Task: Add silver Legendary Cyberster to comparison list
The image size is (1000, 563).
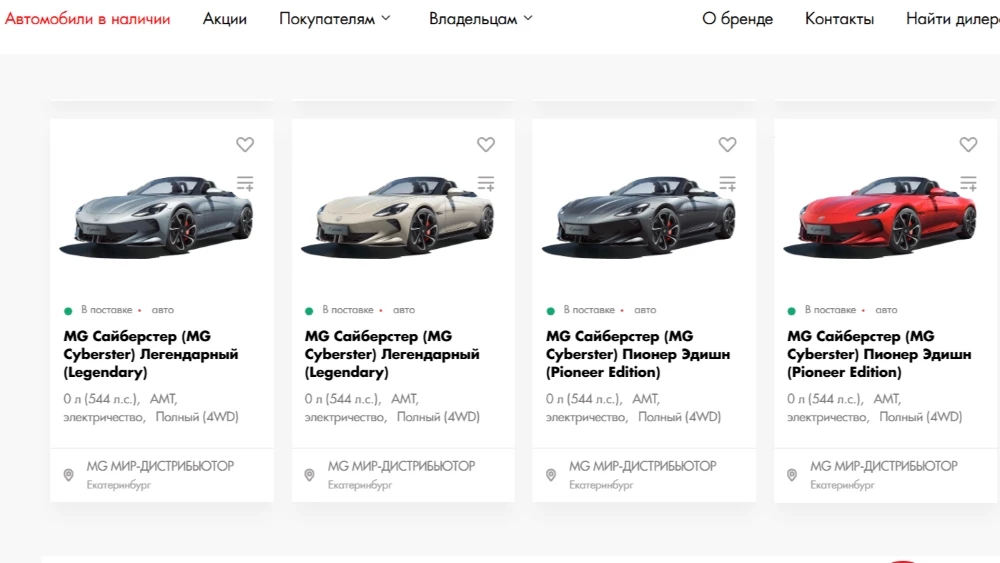Action: point(246,184)
